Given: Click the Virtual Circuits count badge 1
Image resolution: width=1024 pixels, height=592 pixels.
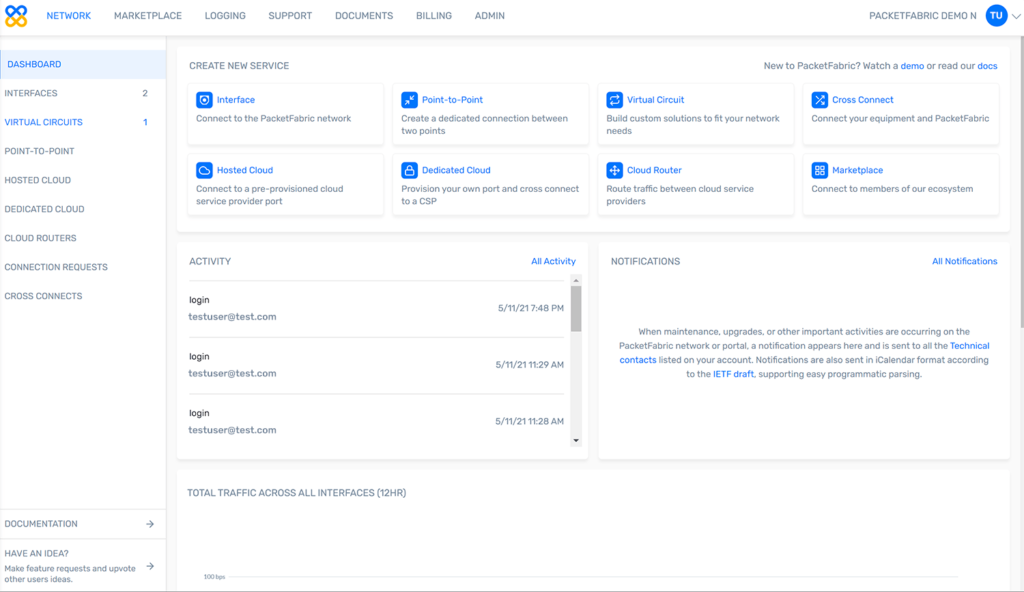Looking at the screenshot, I should [145, 122].
